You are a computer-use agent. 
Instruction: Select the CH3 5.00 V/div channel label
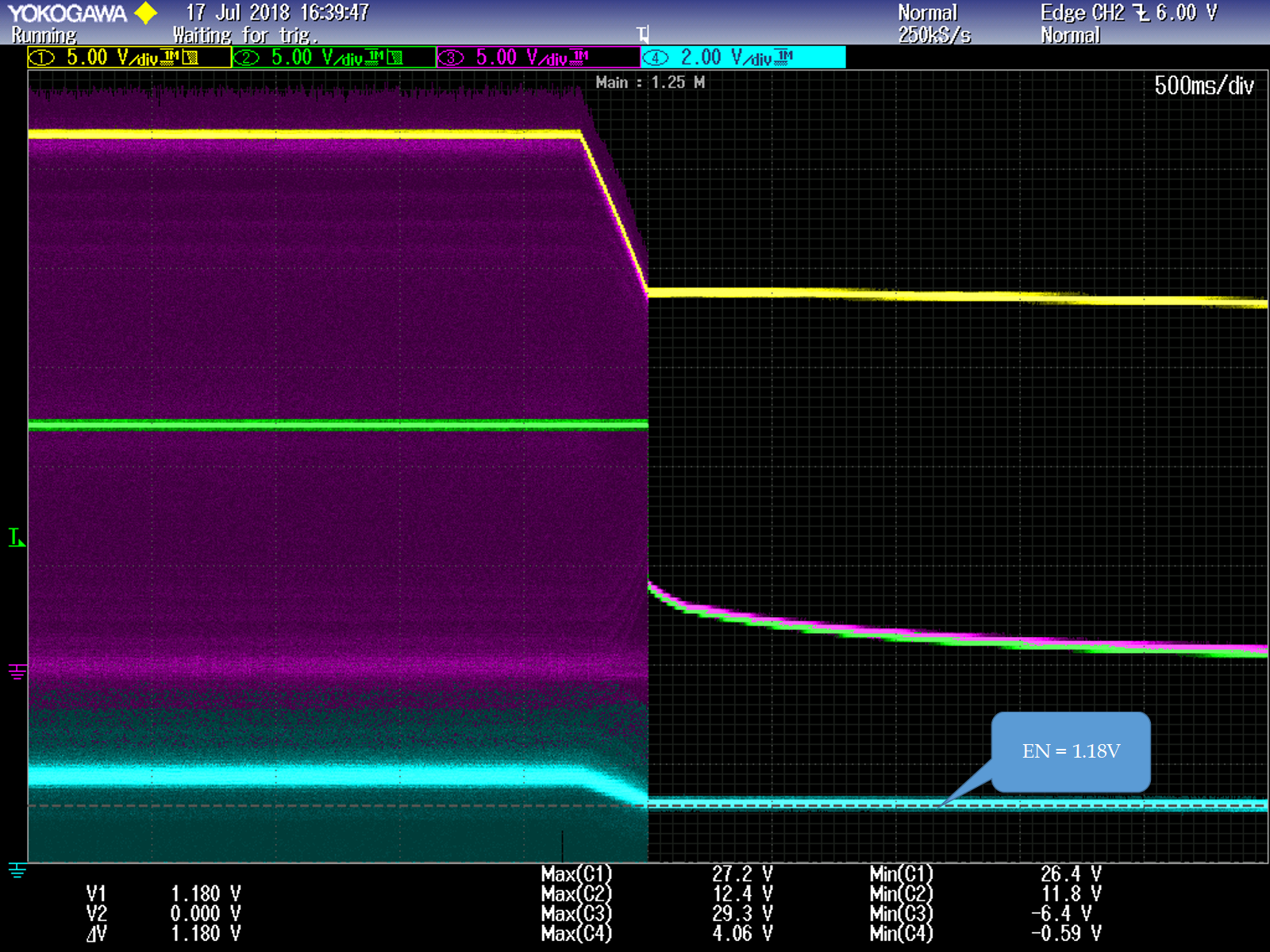click(538, 57)
